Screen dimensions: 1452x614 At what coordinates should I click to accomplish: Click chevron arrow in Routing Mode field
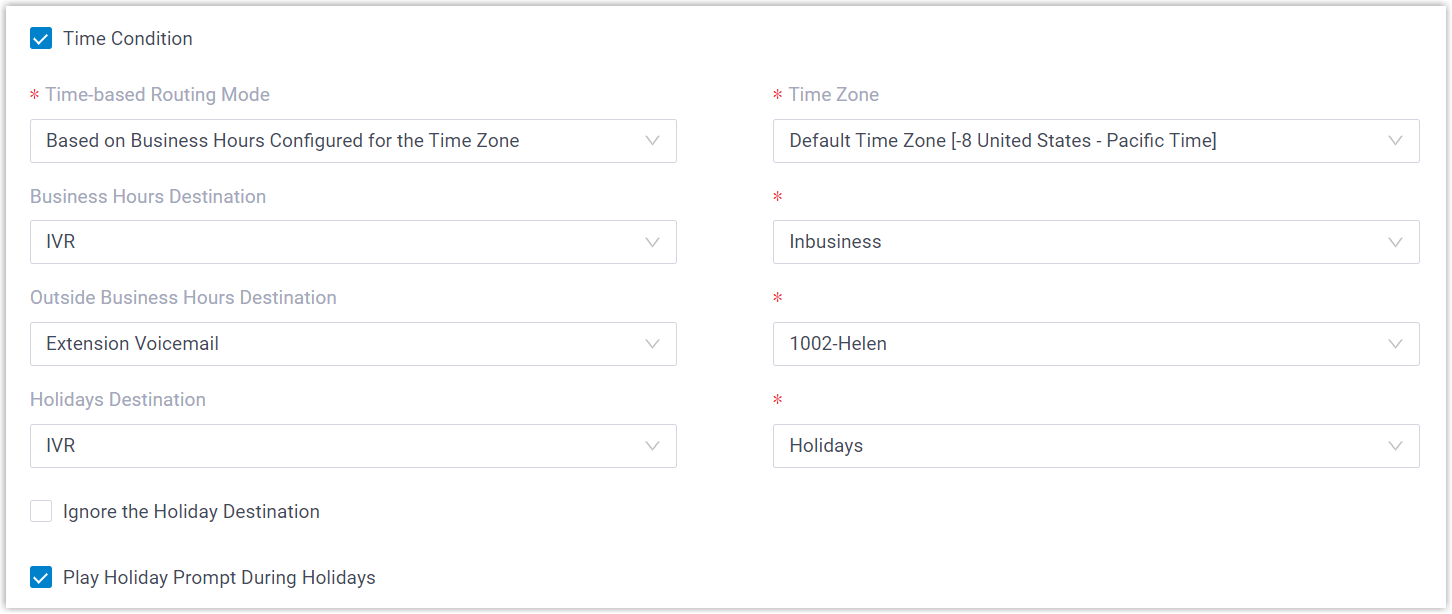point(652,141)
